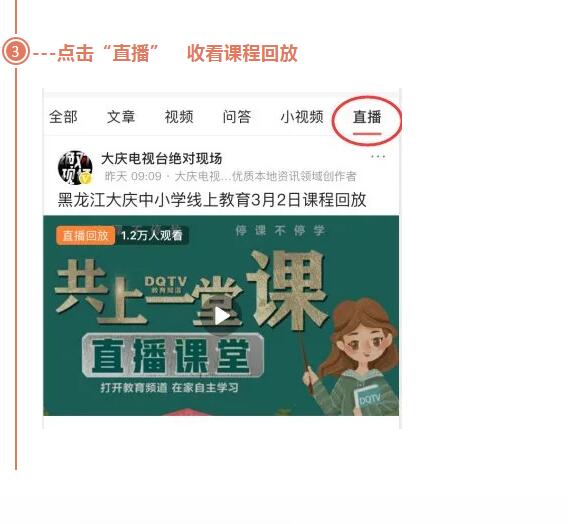Click the DQTV logo on the thumbnail
The height and width of the screenshot is (524, 580).
[166, 284]
